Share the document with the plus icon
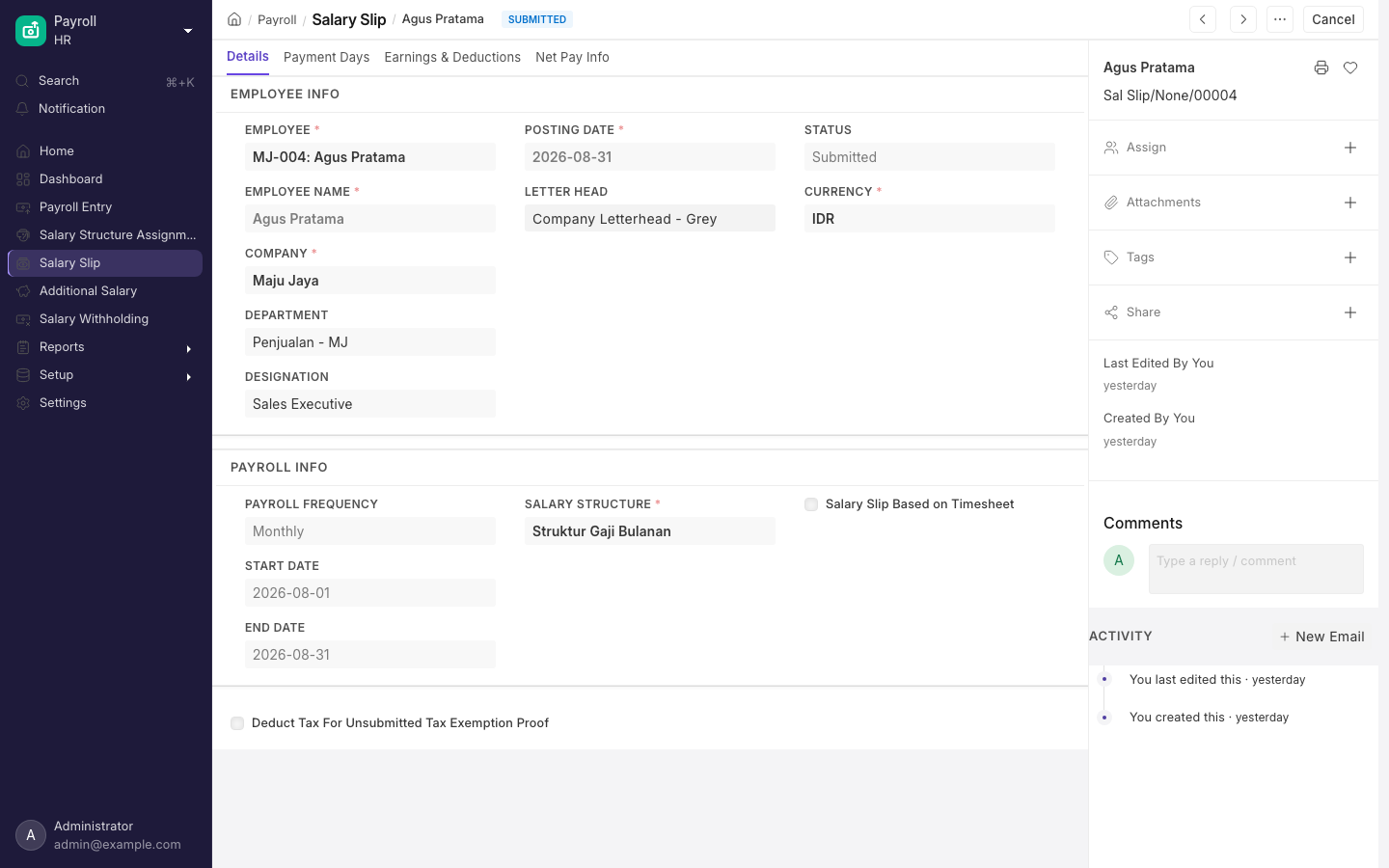Screen dimensions: 1389x868 coord(1350,312)
